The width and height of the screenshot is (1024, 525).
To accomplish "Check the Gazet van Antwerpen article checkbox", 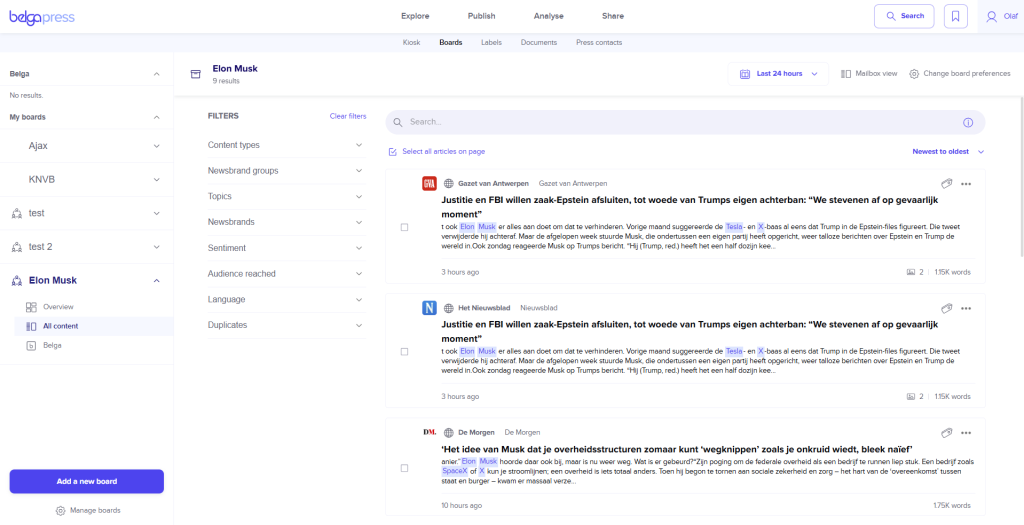I will coord(404,227).
